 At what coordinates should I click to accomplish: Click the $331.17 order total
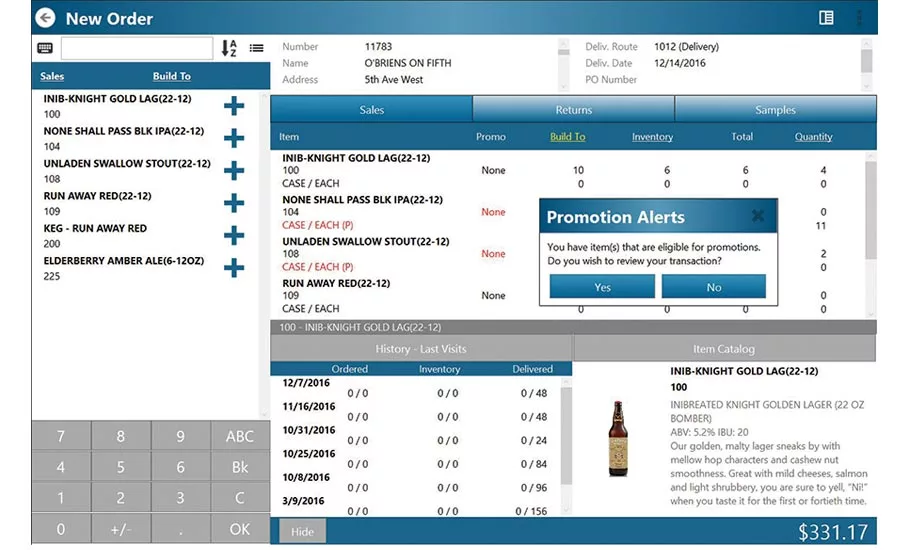833,532
